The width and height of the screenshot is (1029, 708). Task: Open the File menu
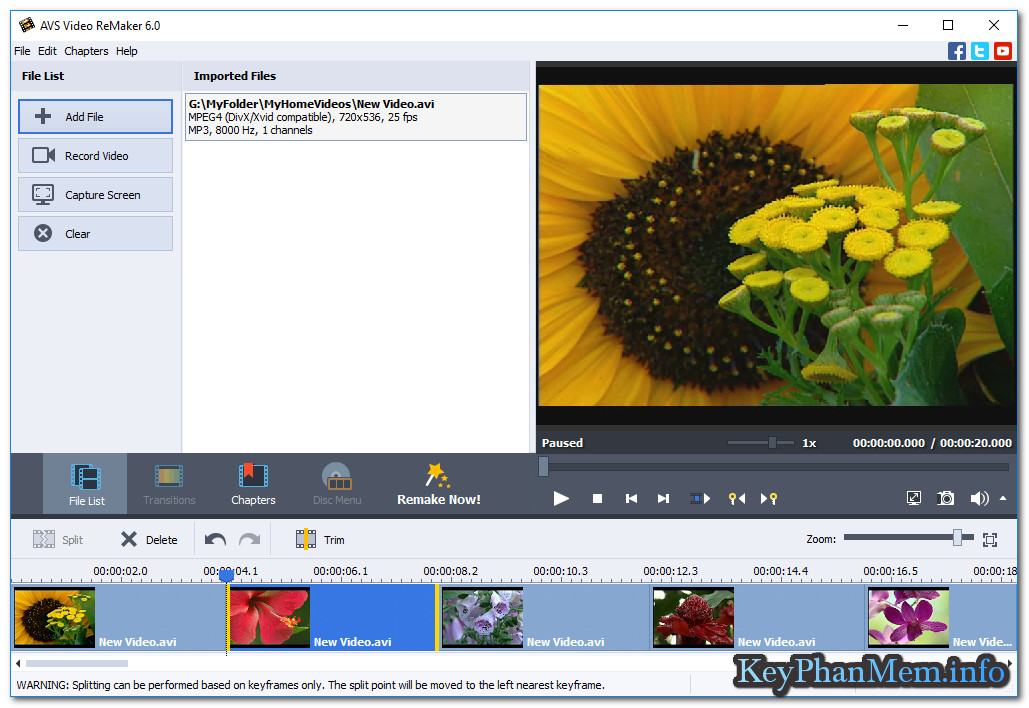pos(22,51)
